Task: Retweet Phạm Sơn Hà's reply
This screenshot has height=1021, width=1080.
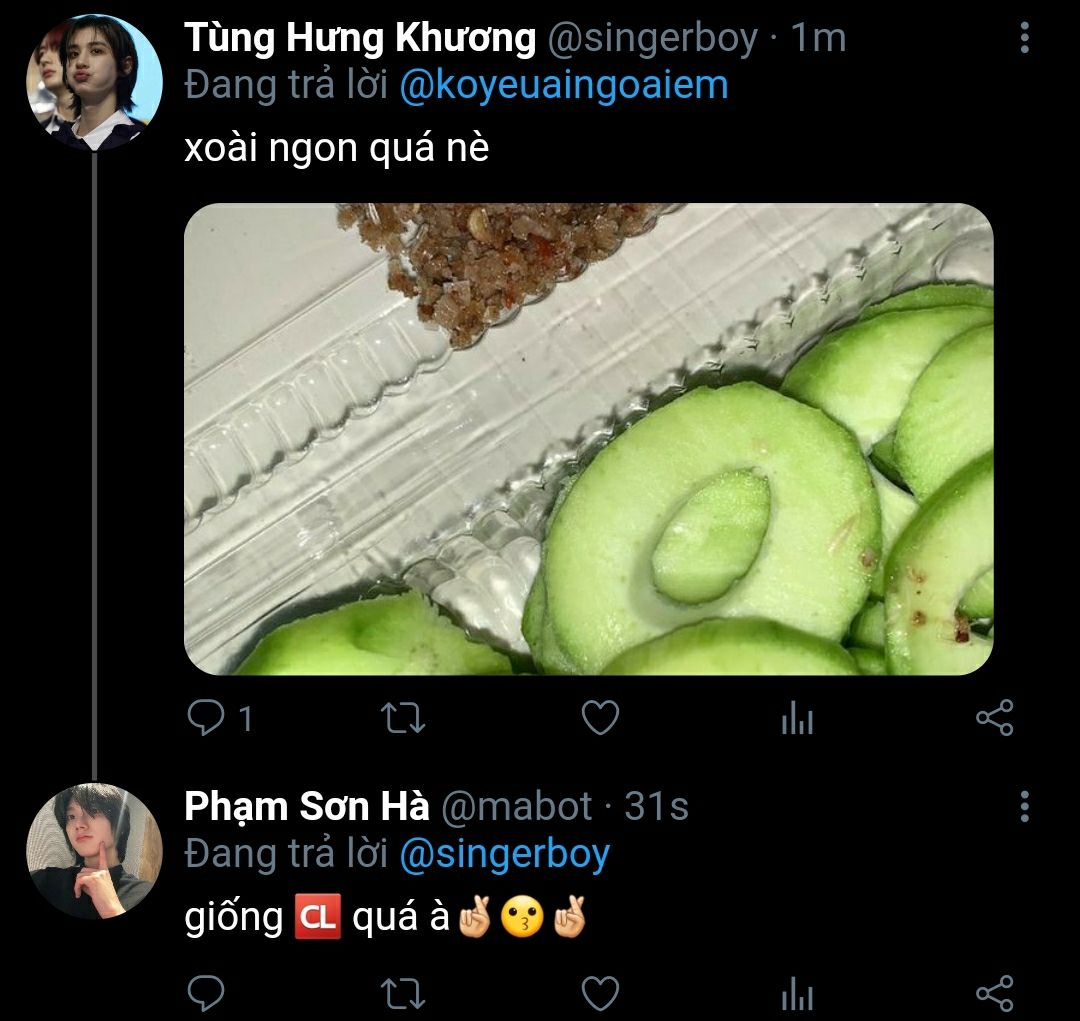Action: click(x=404, y=993)
